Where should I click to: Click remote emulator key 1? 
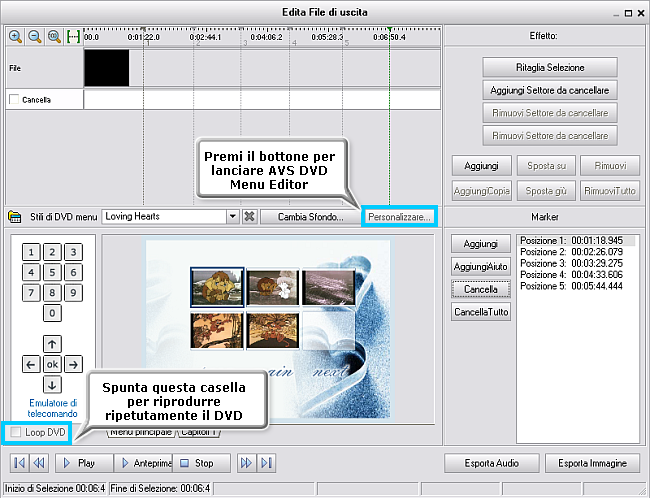pyautogui.click(x=31, y=252)
